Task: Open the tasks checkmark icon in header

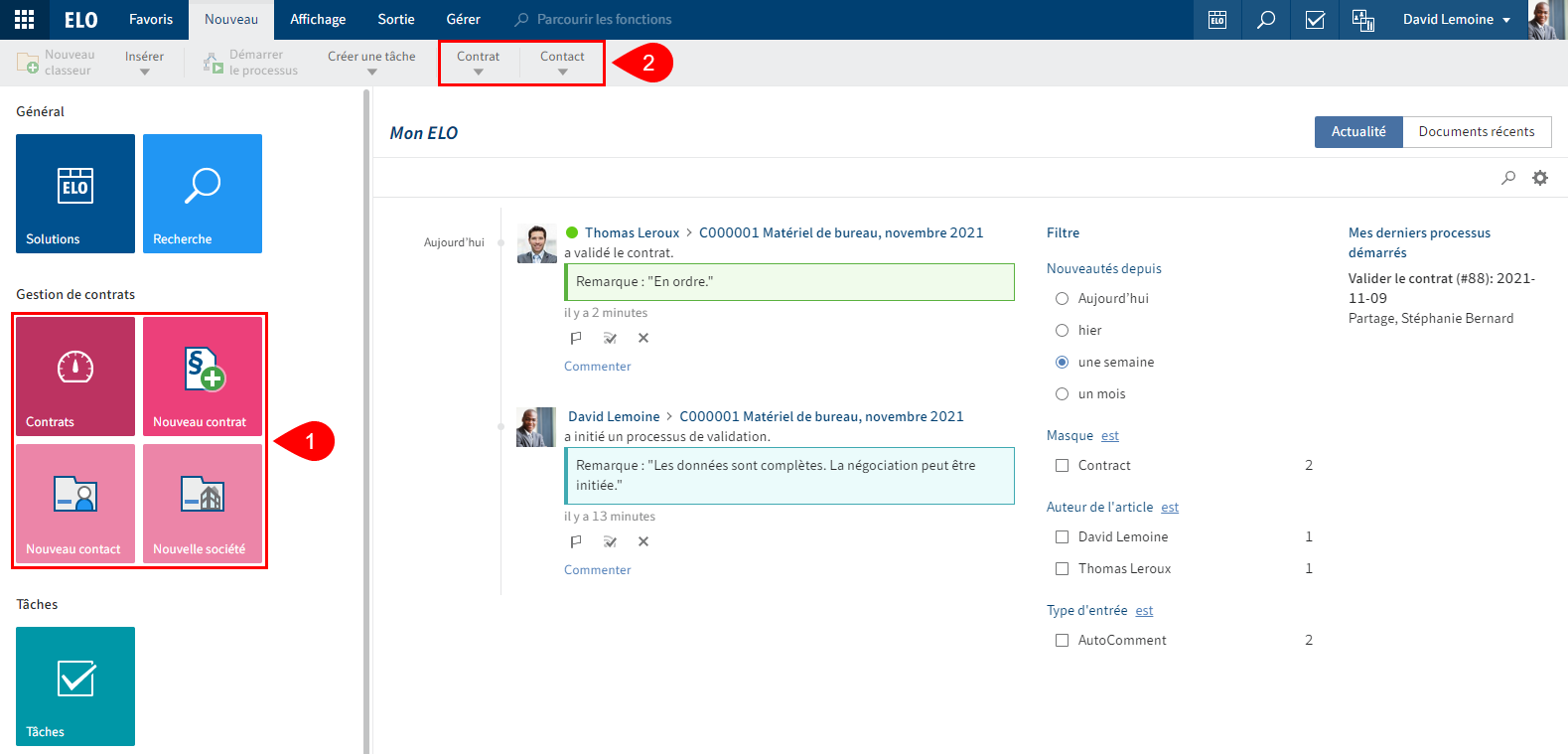Action: (x=1315, y=20)
